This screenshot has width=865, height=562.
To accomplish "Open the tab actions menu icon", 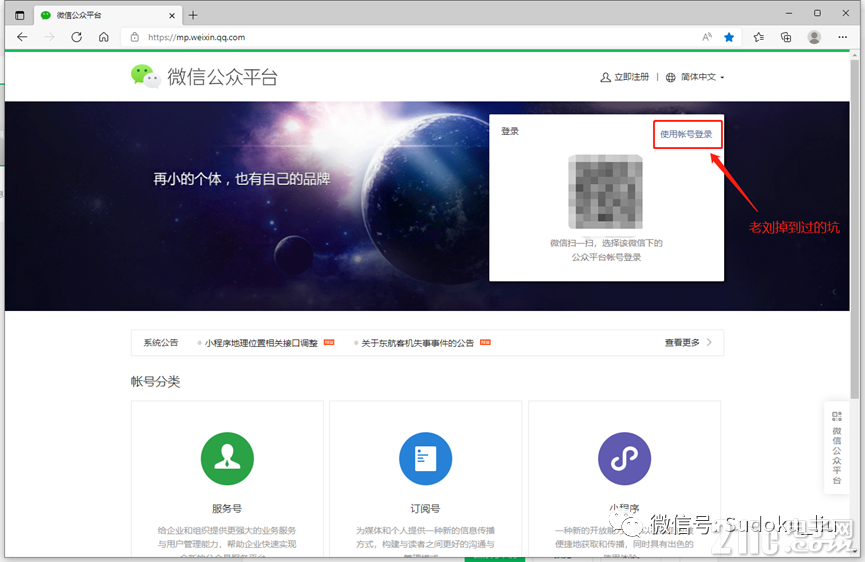I will coord(20,15).
